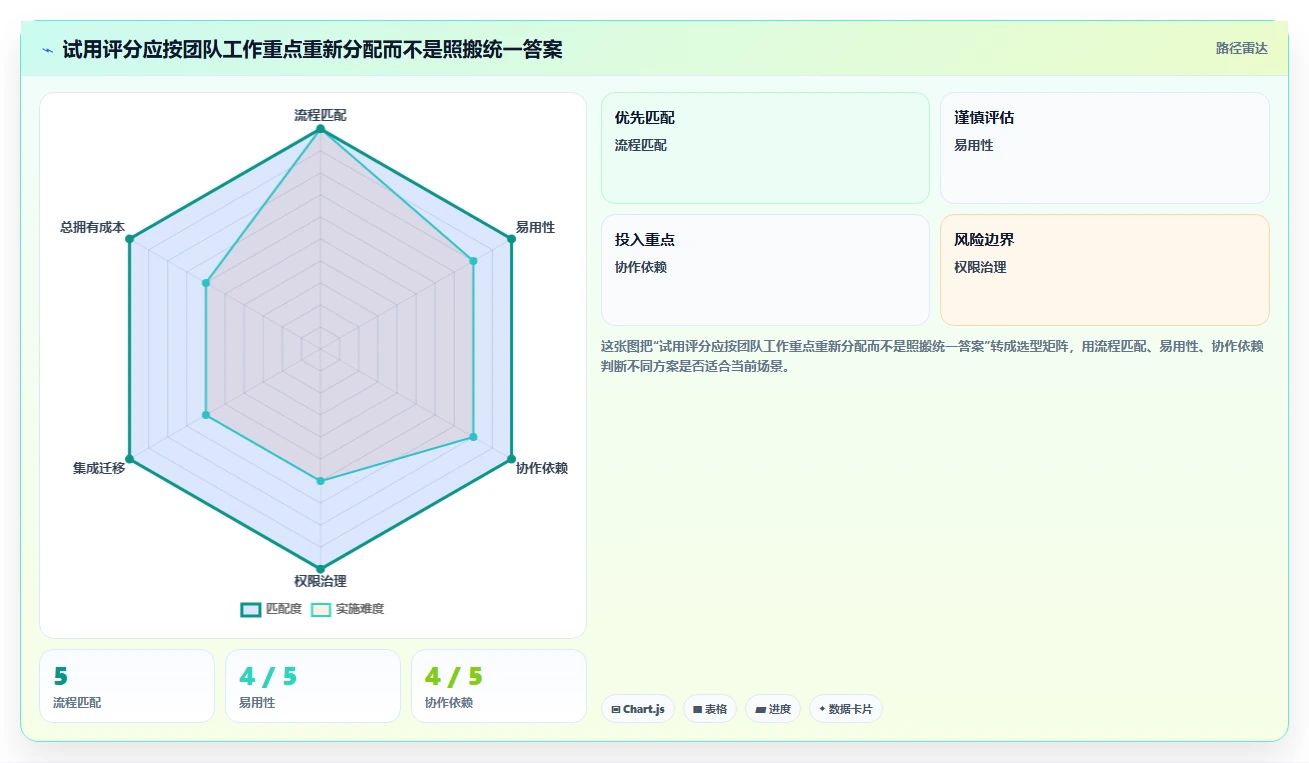
Task: Click the lightning icon beside the title
Action: 48,49
